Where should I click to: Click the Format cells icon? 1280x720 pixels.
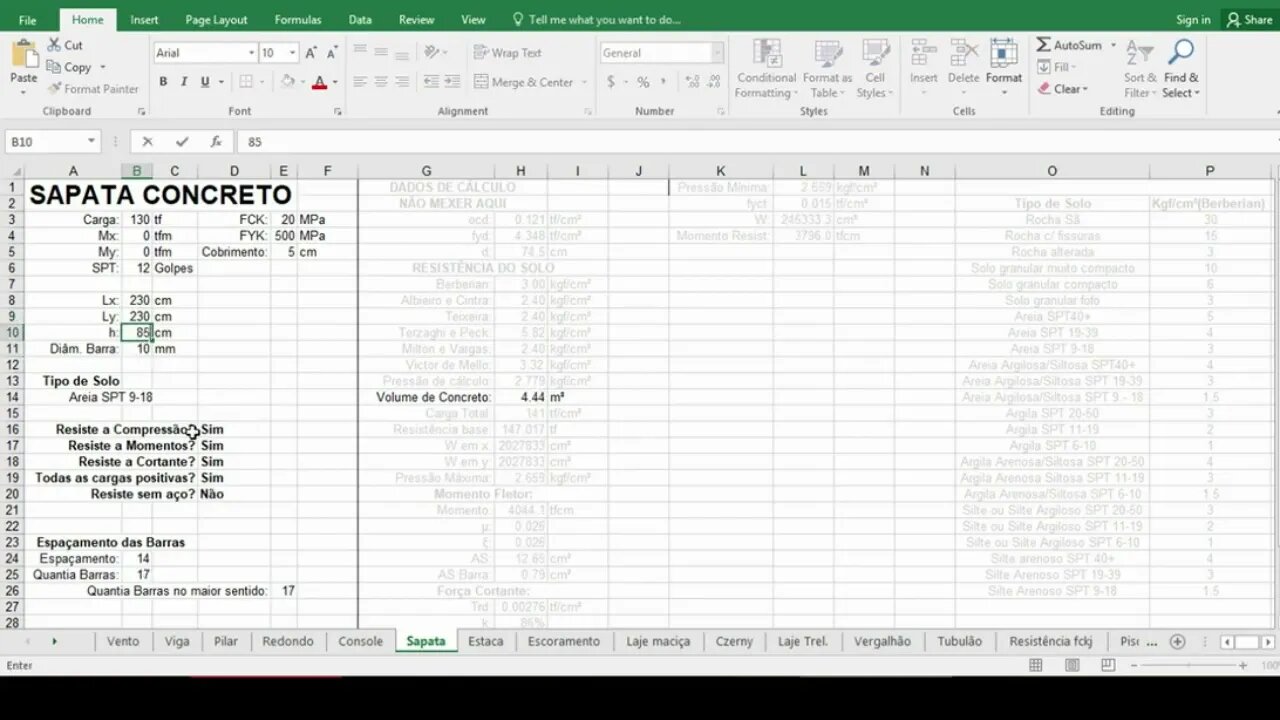point(1003,54)
